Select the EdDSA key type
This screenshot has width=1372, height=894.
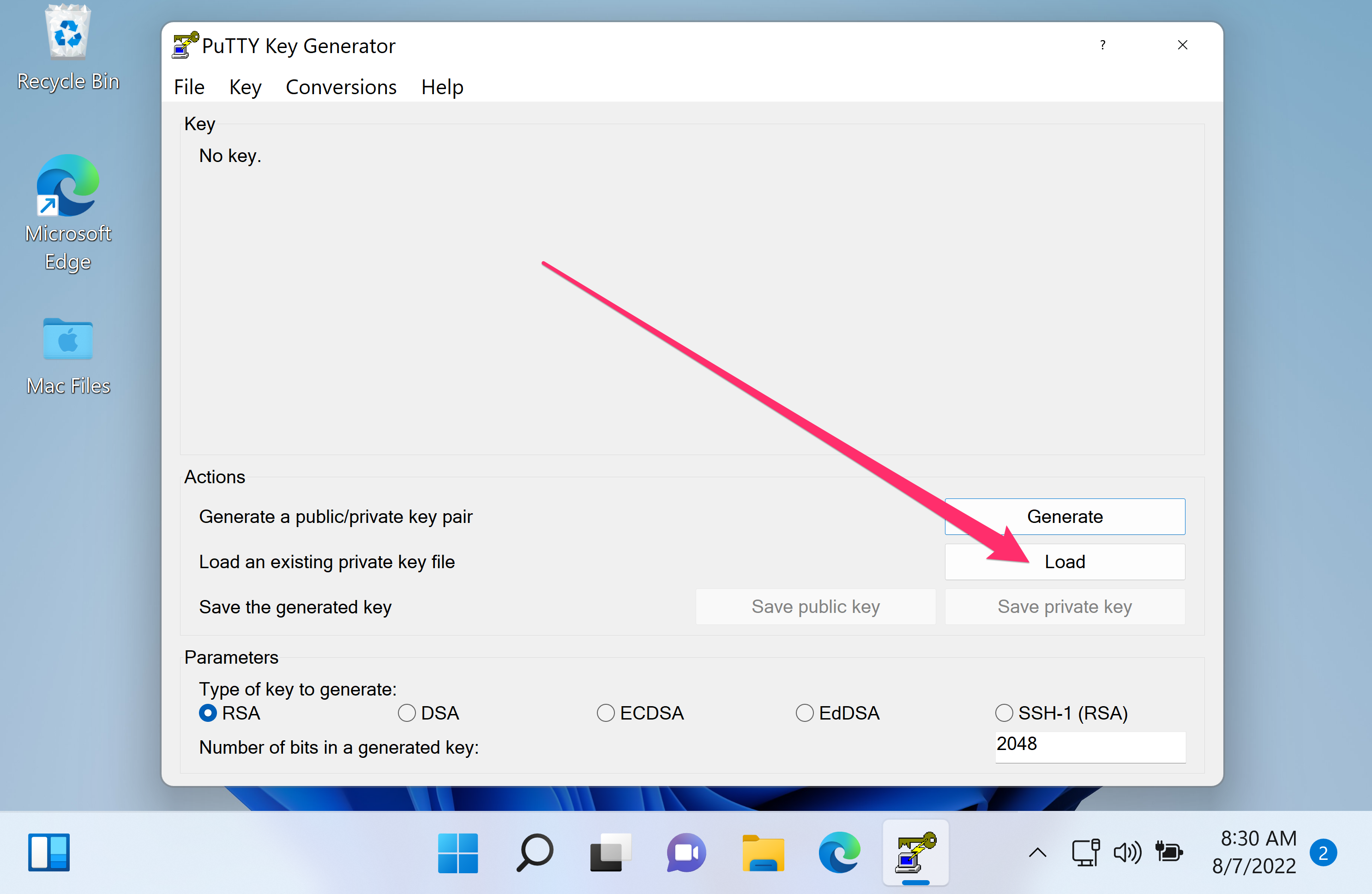[x=837, y=713]
